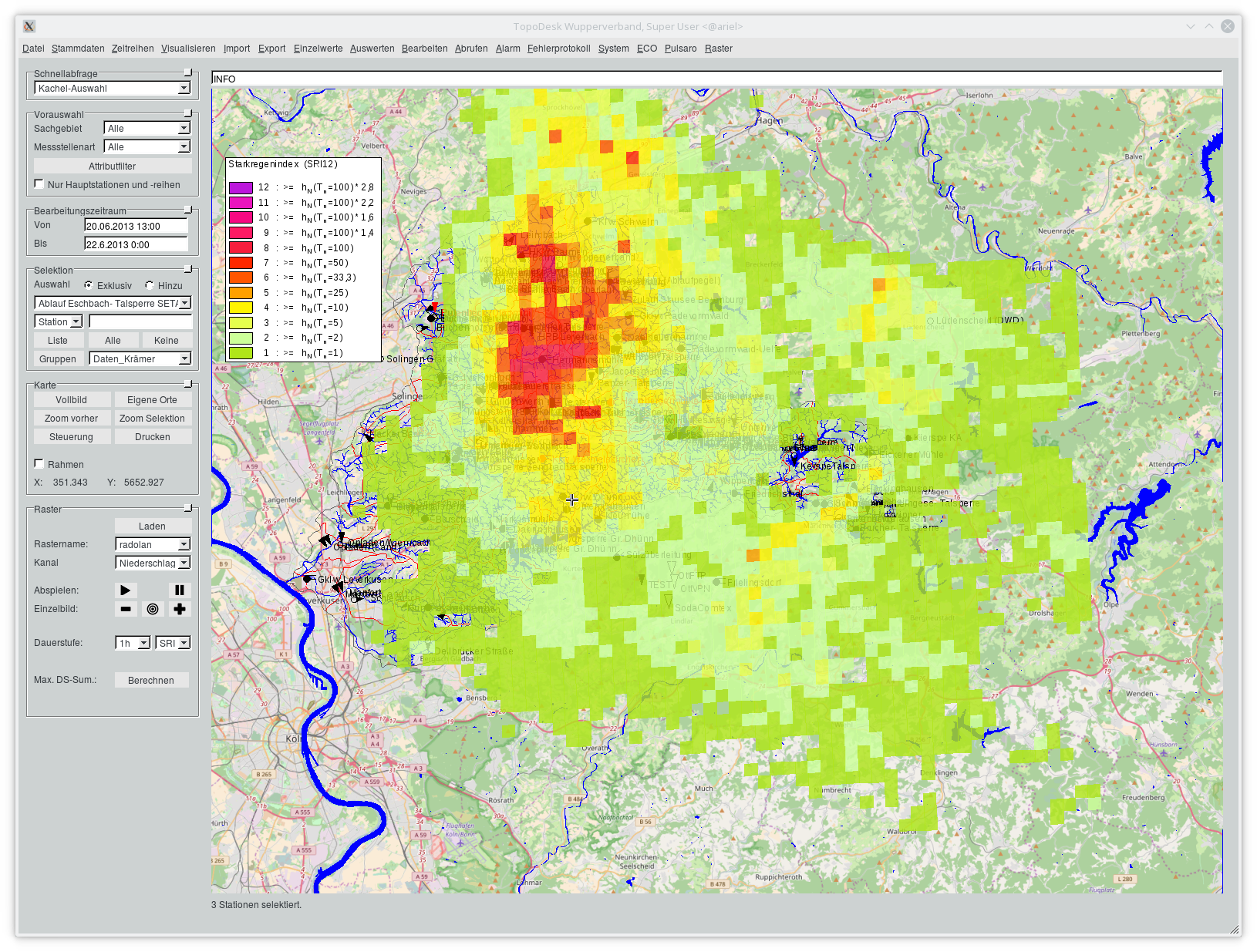Image resolution: width=1257 pixels, height=952 pixels.
Task: Click the red SRI 7 legend swatch
Action: pyautogui.click(x=241, y=263)
